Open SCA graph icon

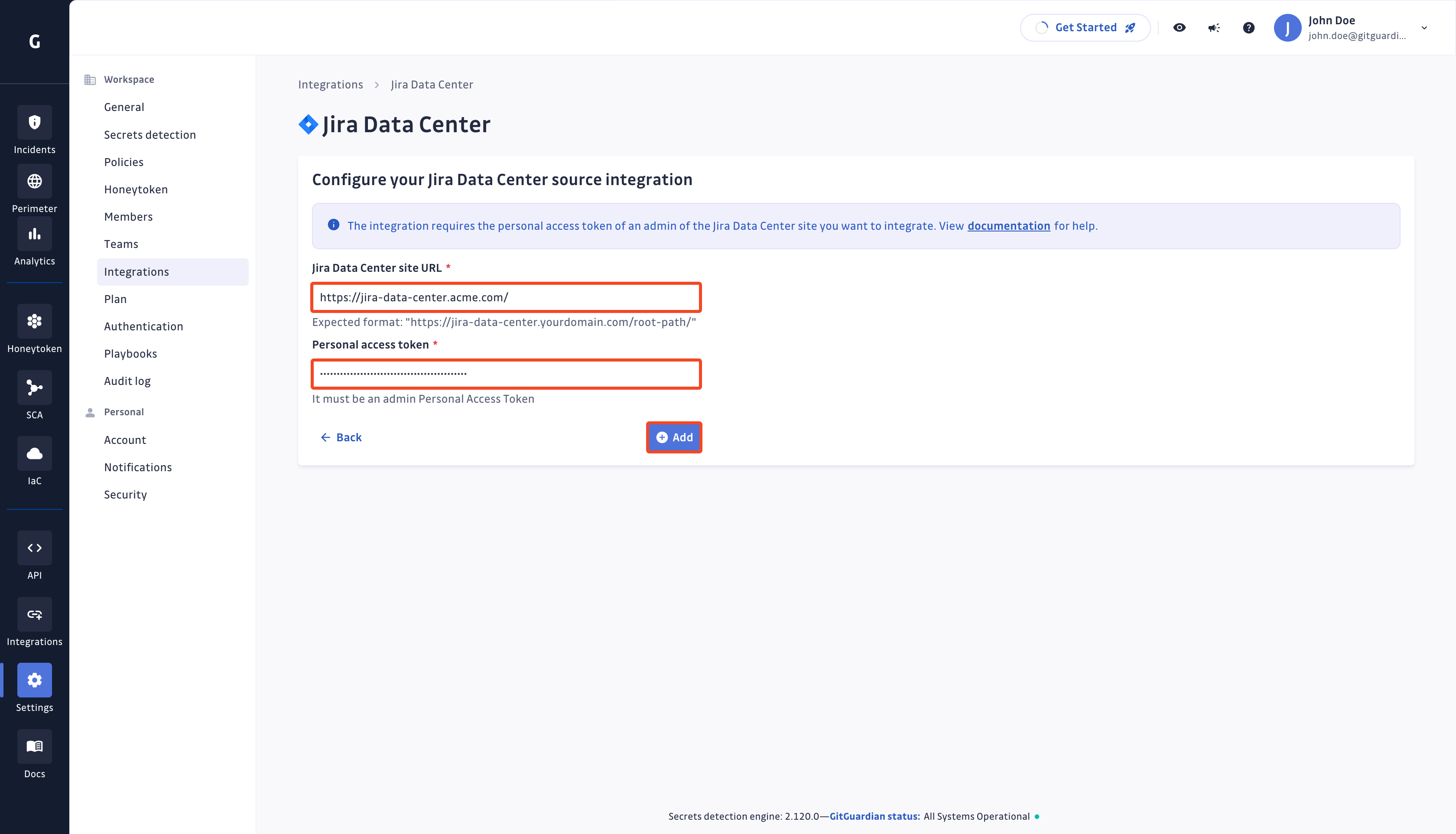(34, 388)
